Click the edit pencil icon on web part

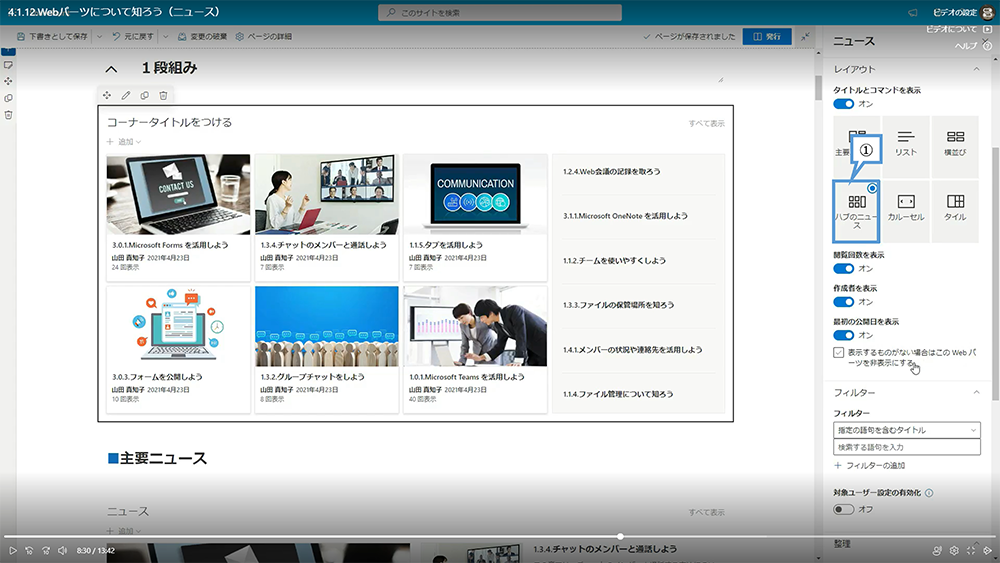126,96
